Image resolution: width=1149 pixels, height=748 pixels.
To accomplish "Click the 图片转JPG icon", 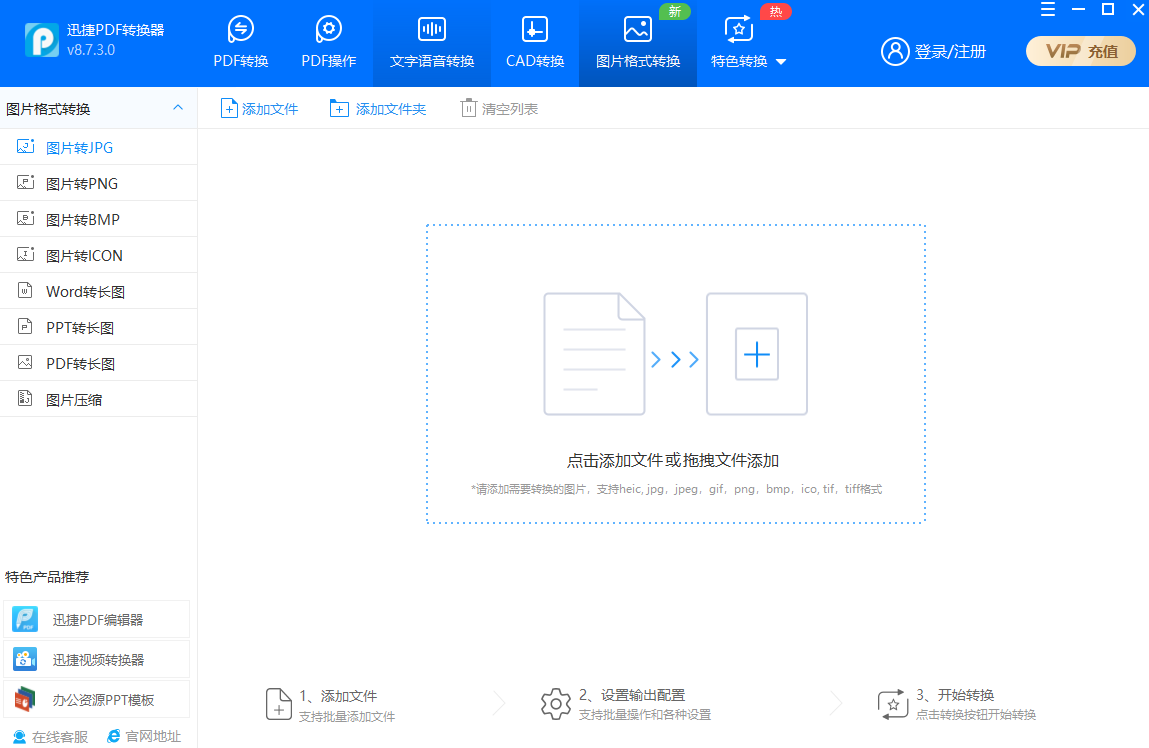I will (x=26, y=147).
